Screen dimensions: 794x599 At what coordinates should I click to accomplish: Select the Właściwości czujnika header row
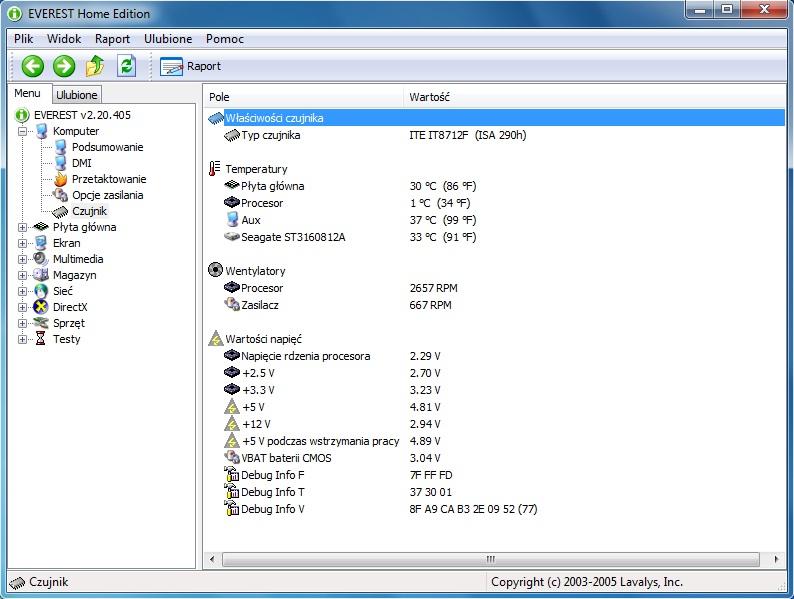(496, 118)
